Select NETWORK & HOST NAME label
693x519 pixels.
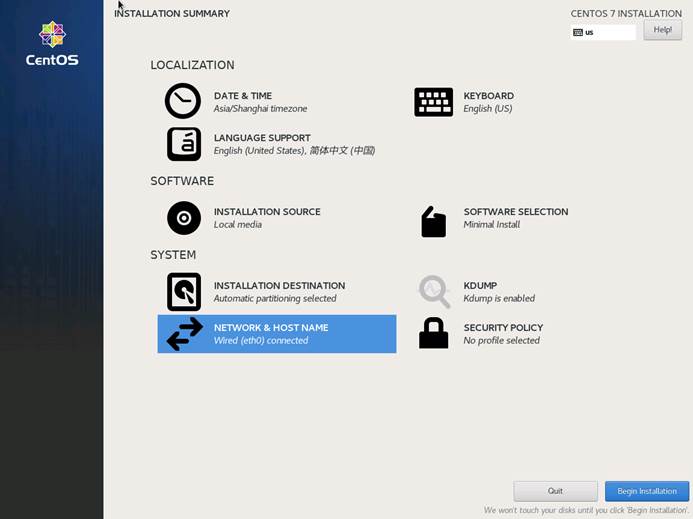pyautogui.click(x=271, y=328)
